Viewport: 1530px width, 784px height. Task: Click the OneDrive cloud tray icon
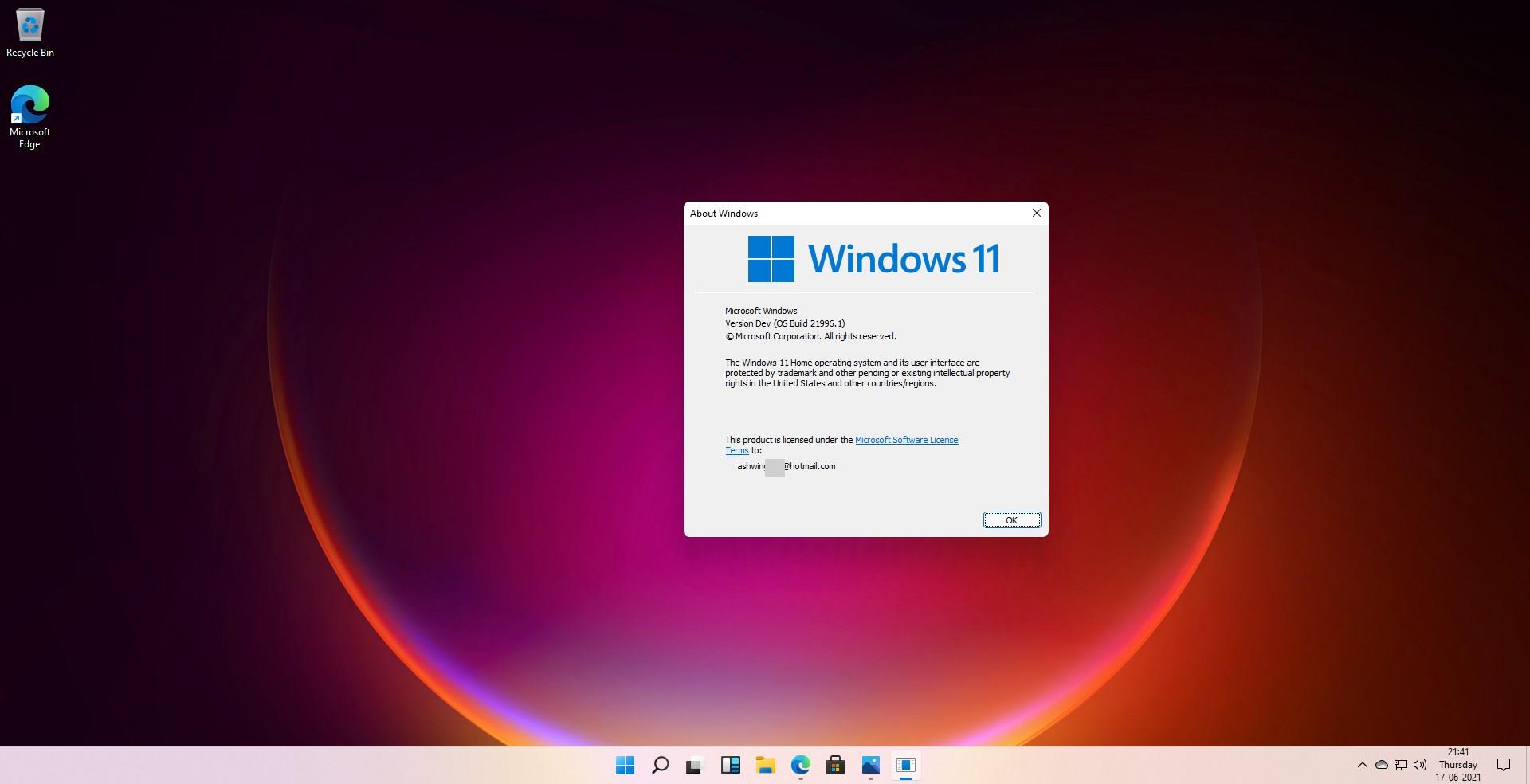point(1382,766)
